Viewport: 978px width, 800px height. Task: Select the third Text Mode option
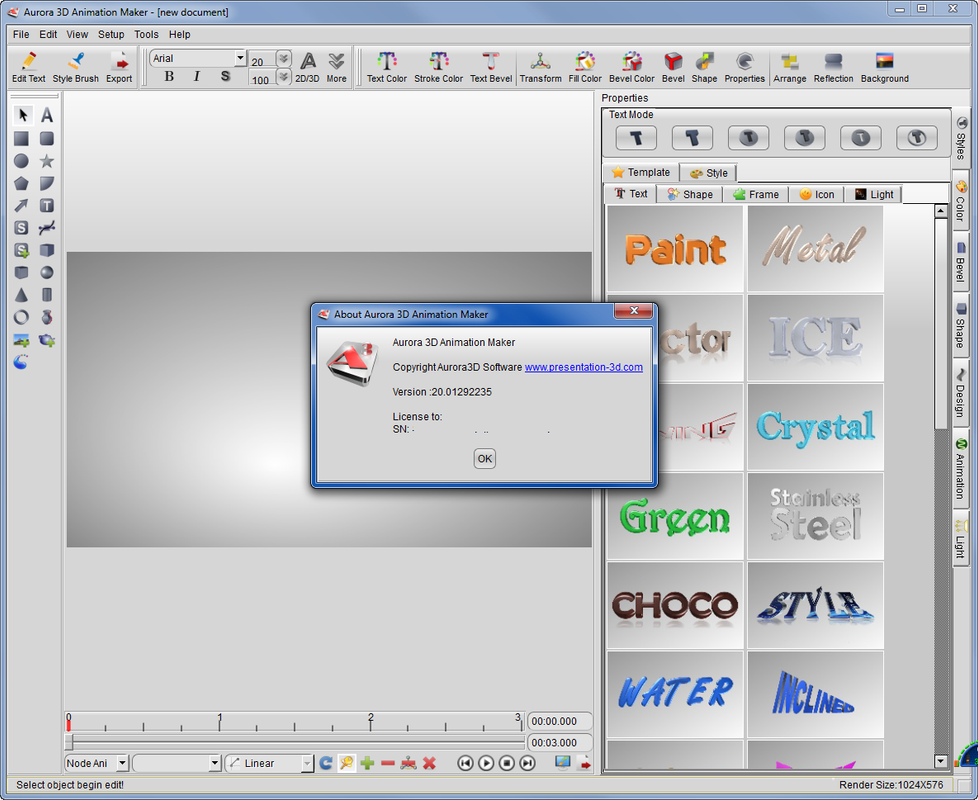tap(748, 138)
